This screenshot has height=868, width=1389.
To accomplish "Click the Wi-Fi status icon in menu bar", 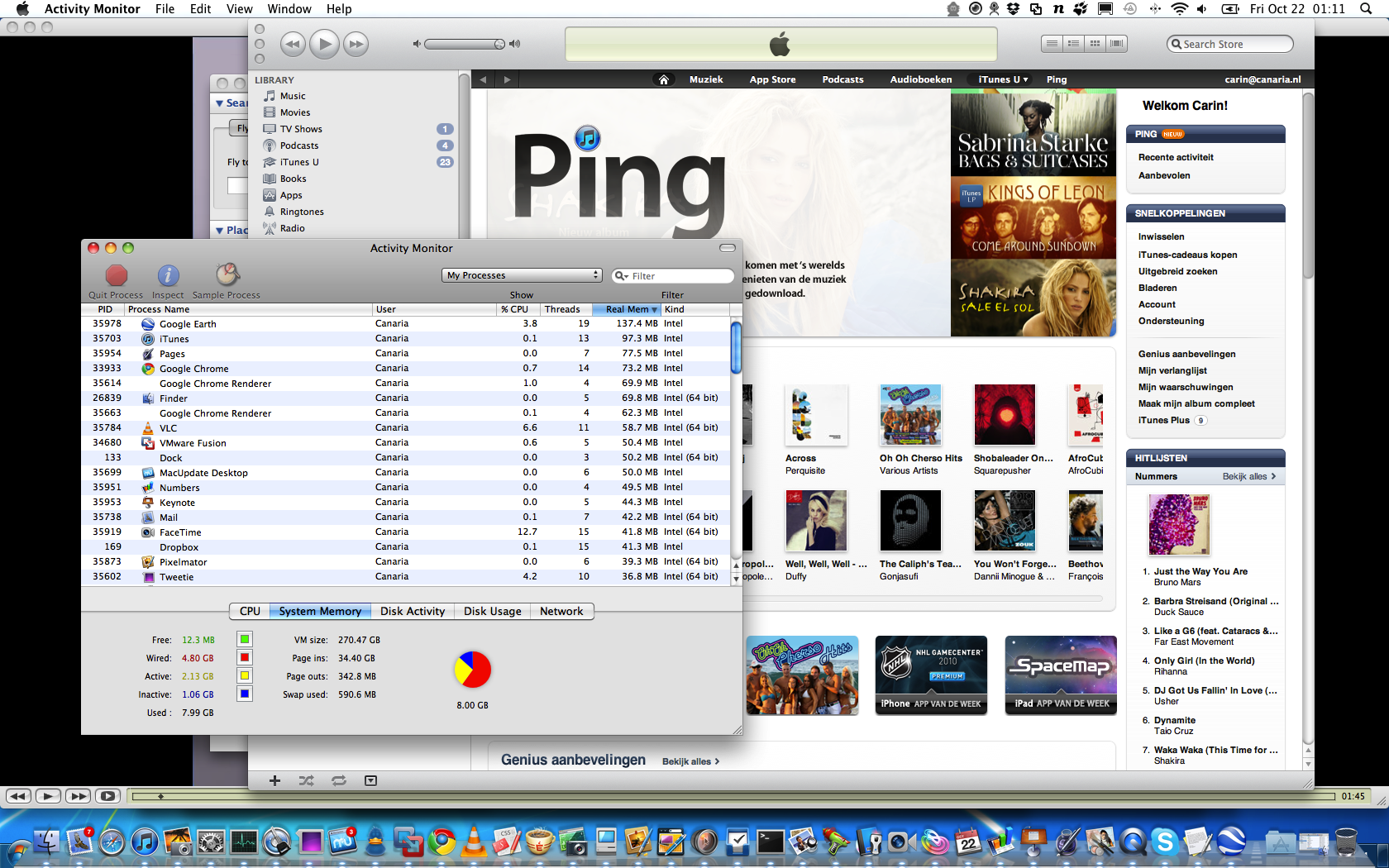I will point(1180,8).
